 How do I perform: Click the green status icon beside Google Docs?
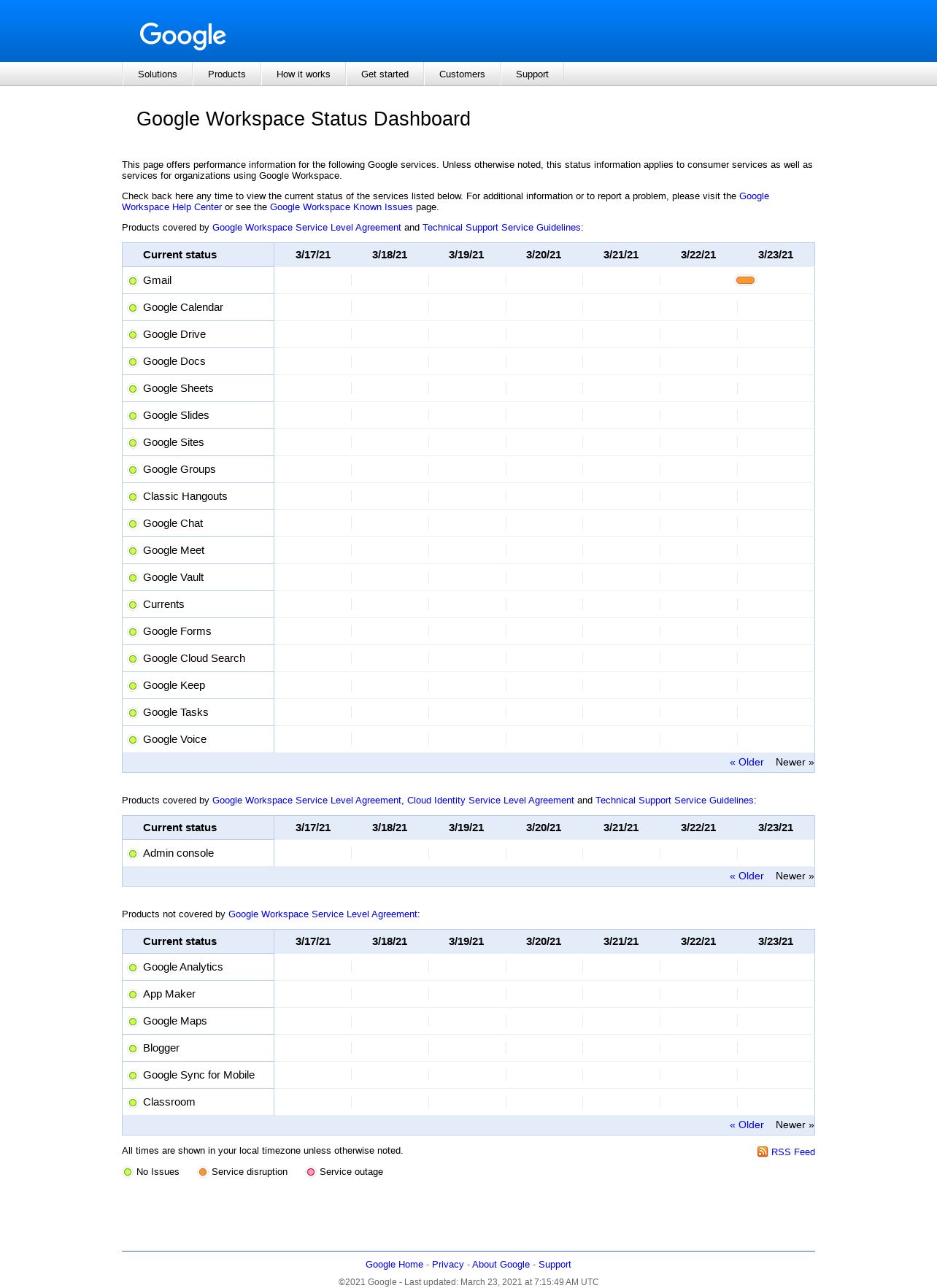pos(133,362)
